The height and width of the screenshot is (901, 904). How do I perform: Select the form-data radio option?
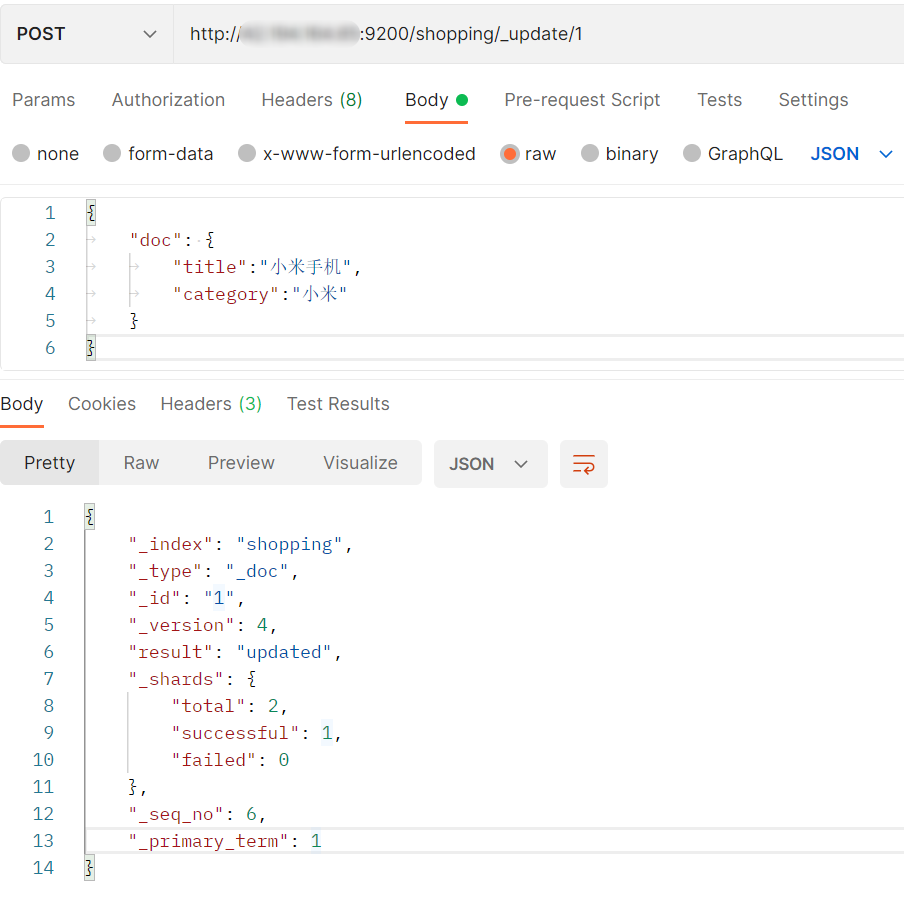point(112,154)
